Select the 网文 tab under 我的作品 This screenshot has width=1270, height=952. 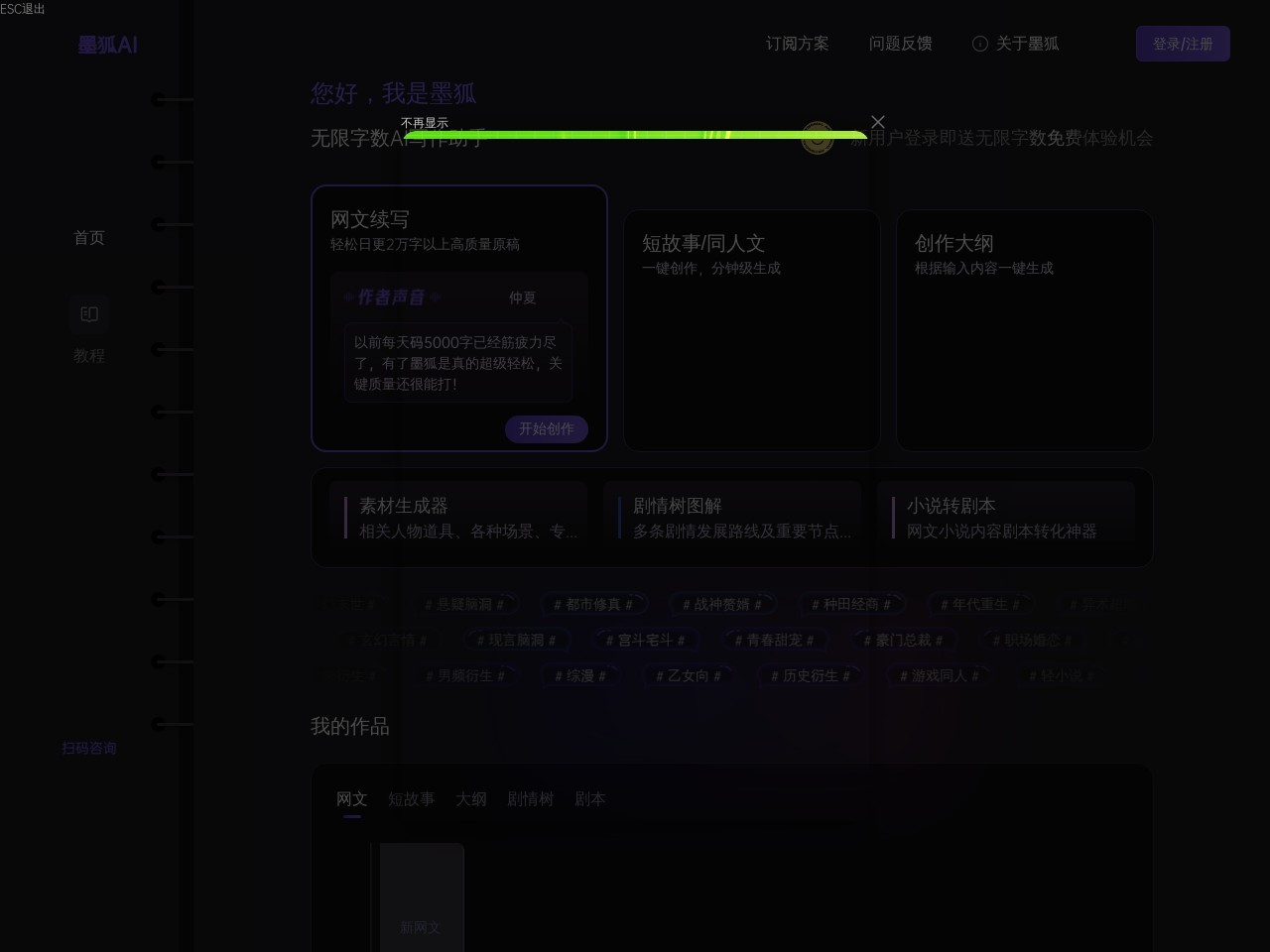(x=351, y=799)
